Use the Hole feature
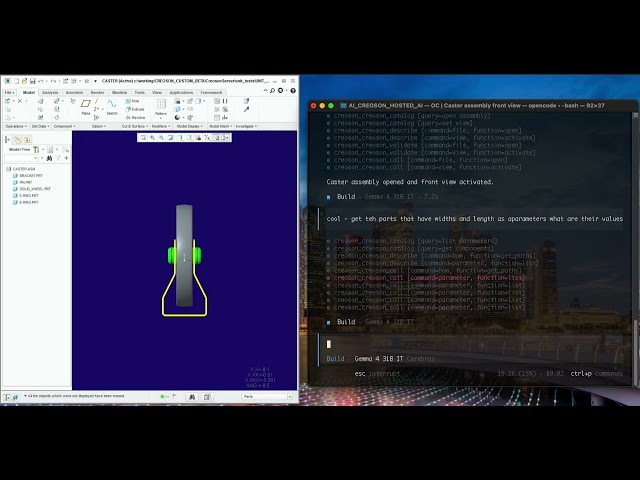640x480 pixels. pyautogui.click(x=132, y=101)
